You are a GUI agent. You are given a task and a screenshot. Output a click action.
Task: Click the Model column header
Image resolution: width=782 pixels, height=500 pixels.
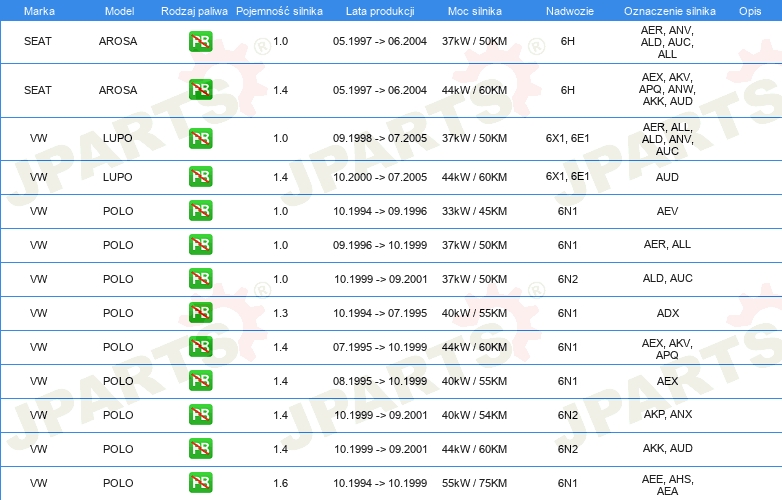point(118,10)
